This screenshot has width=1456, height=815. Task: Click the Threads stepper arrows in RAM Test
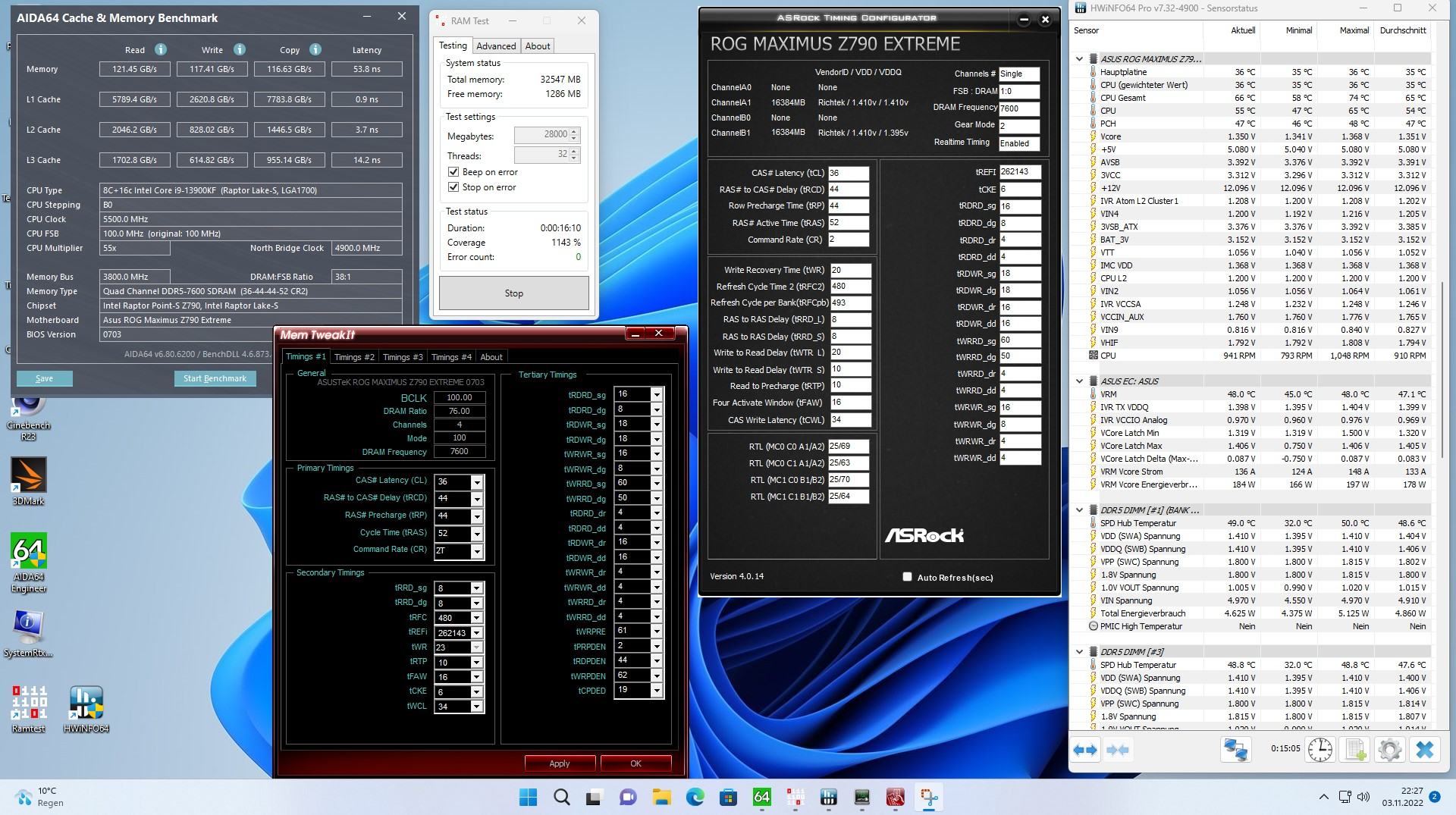pyautogui.click(x=575, y=155)
